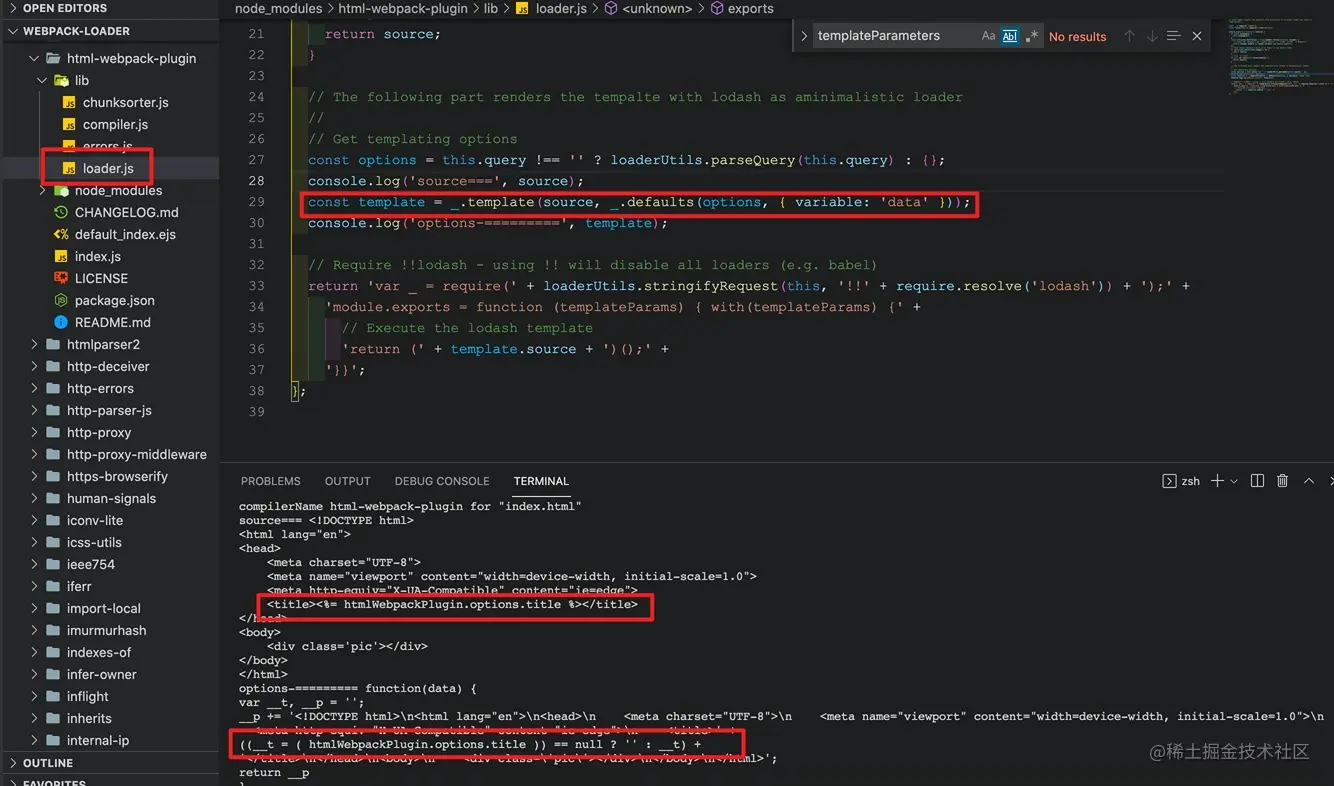Image resolution: width=1334 pixels, height=786 pixels.
Task: Select the zsh terminal label
Action: coord(1181,481)
